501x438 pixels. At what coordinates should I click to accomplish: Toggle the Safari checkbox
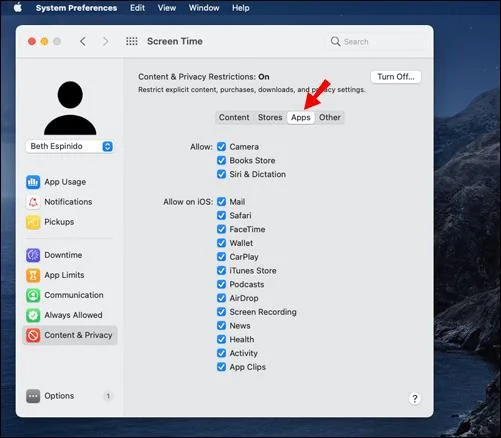pyautogui.click(x=221, y=215)
